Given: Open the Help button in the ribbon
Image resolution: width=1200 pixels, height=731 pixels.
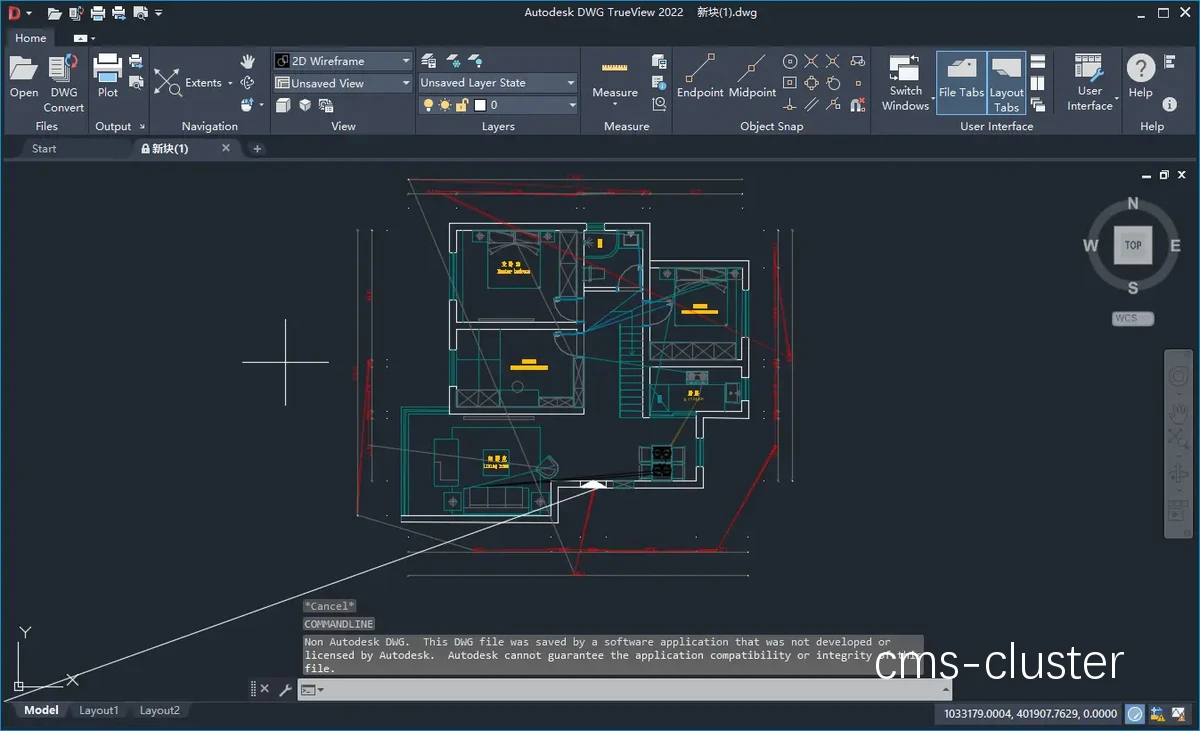Looking at the screenshot, I should tap(1141, 76).
